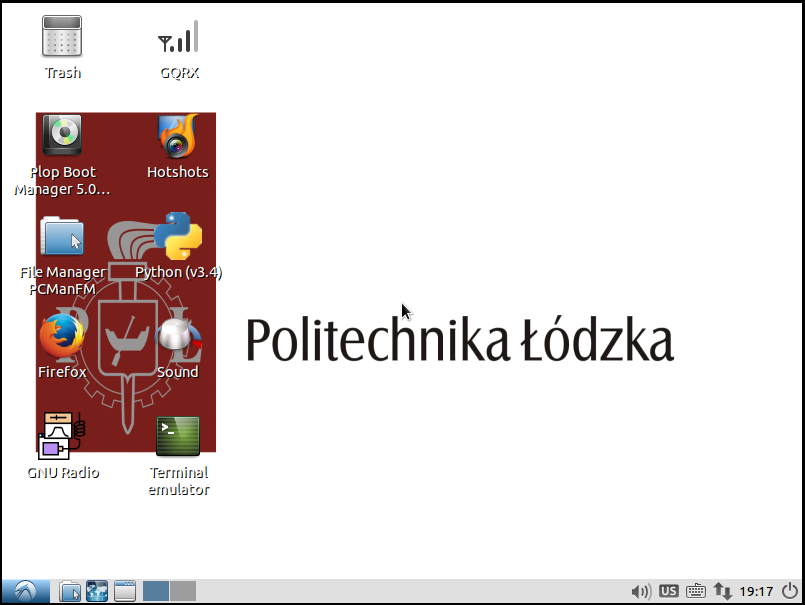Open the Lubuntu start menu button
This screenshot has width=805, height=605.
click(26, 591)
